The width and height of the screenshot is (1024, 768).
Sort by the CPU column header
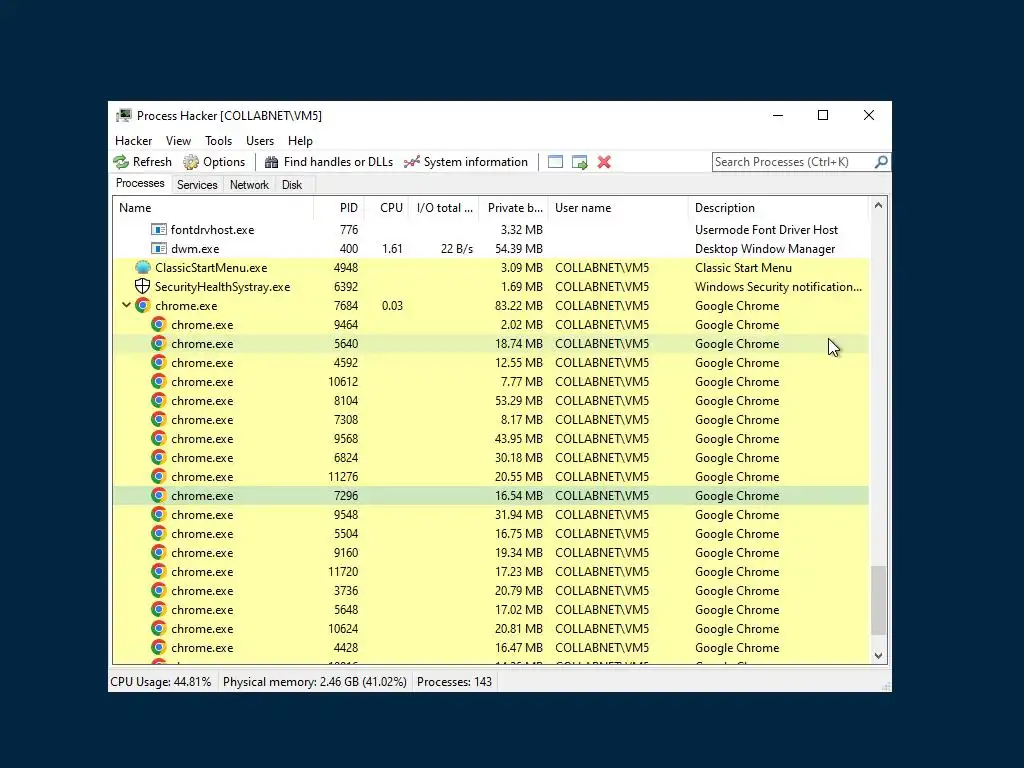pos(387,208)
